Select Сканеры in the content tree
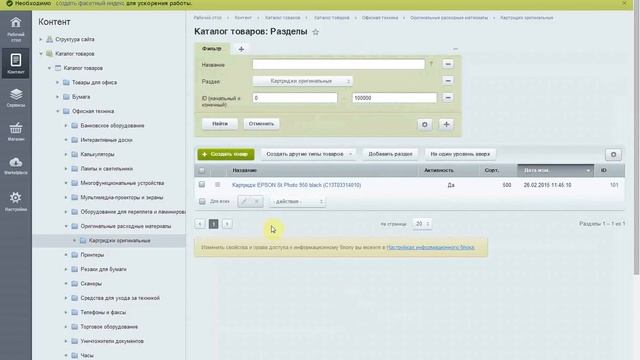The image size is (640, 360). 91,284
